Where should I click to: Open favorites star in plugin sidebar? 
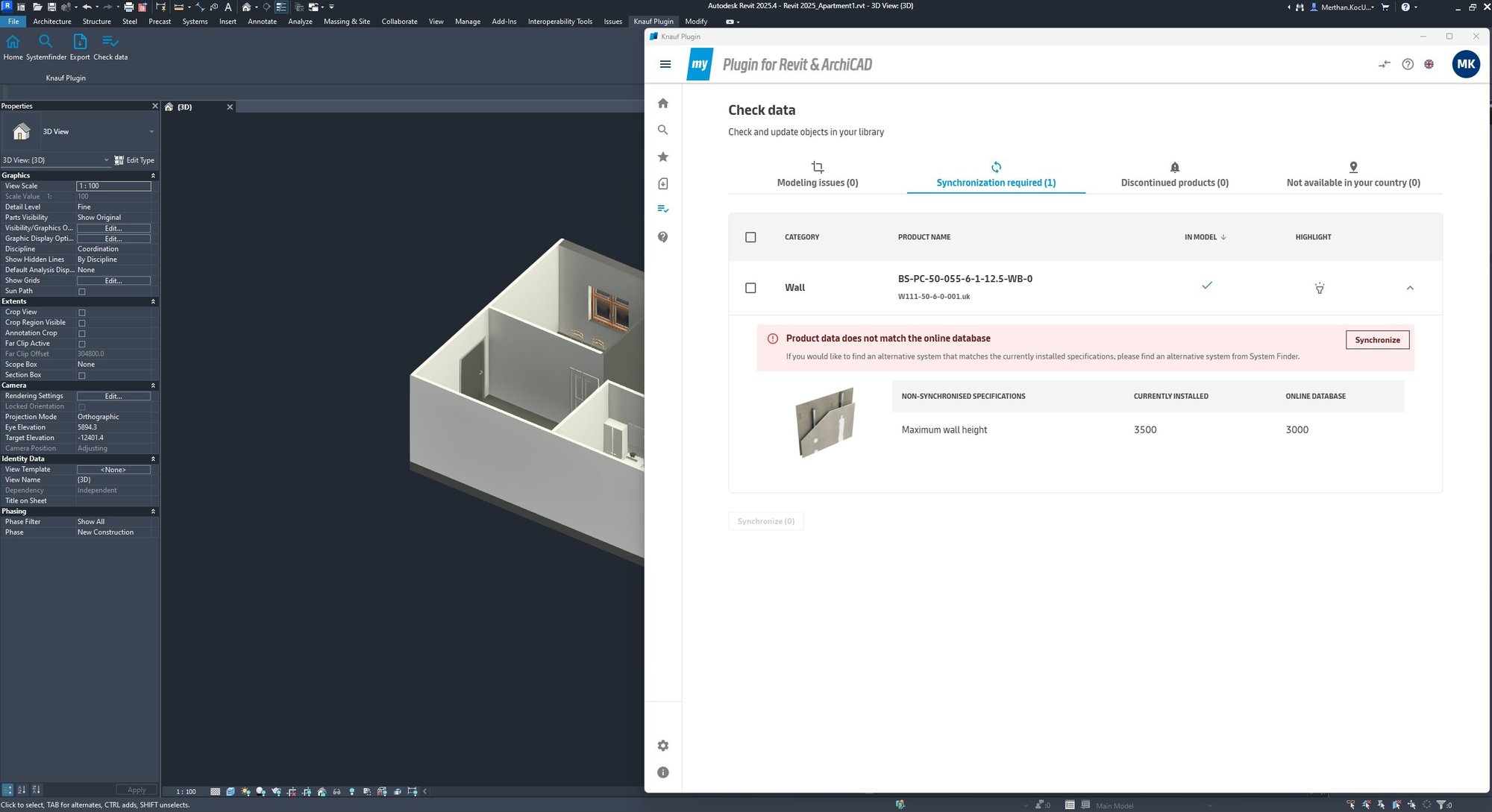point(663,157)
